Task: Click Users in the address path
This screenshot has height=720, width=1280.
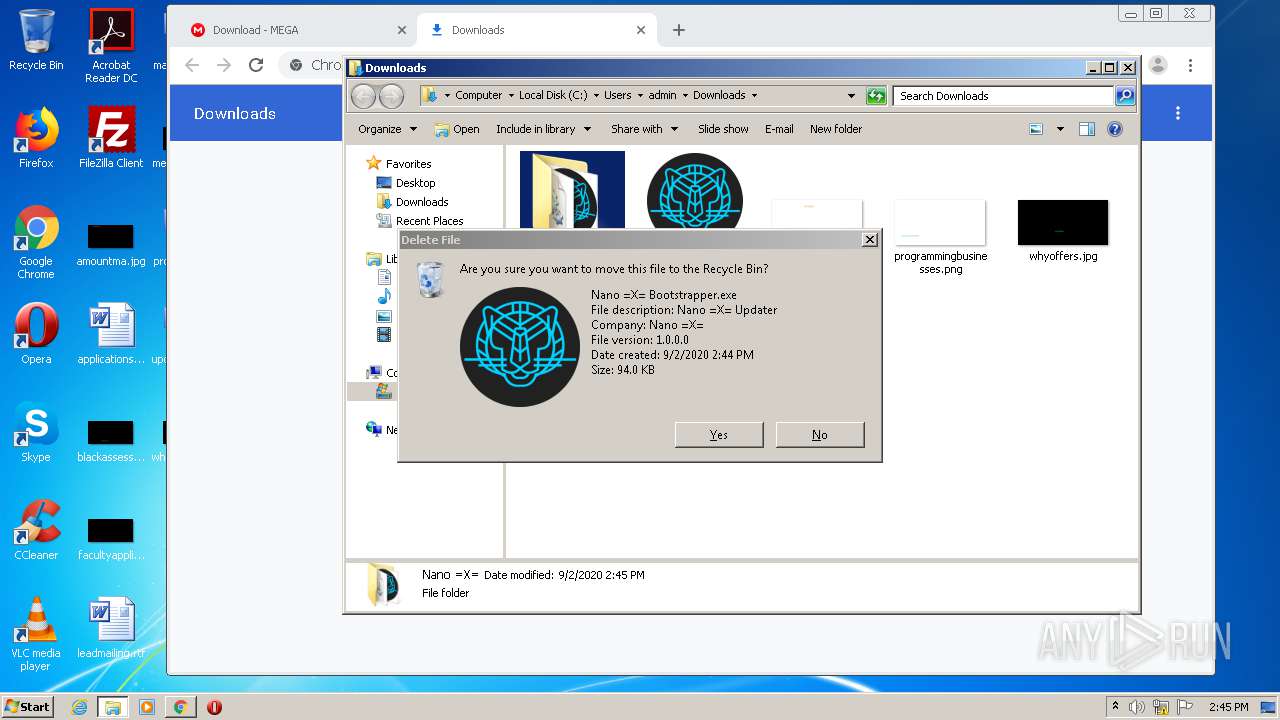Action: pos(617,95)
